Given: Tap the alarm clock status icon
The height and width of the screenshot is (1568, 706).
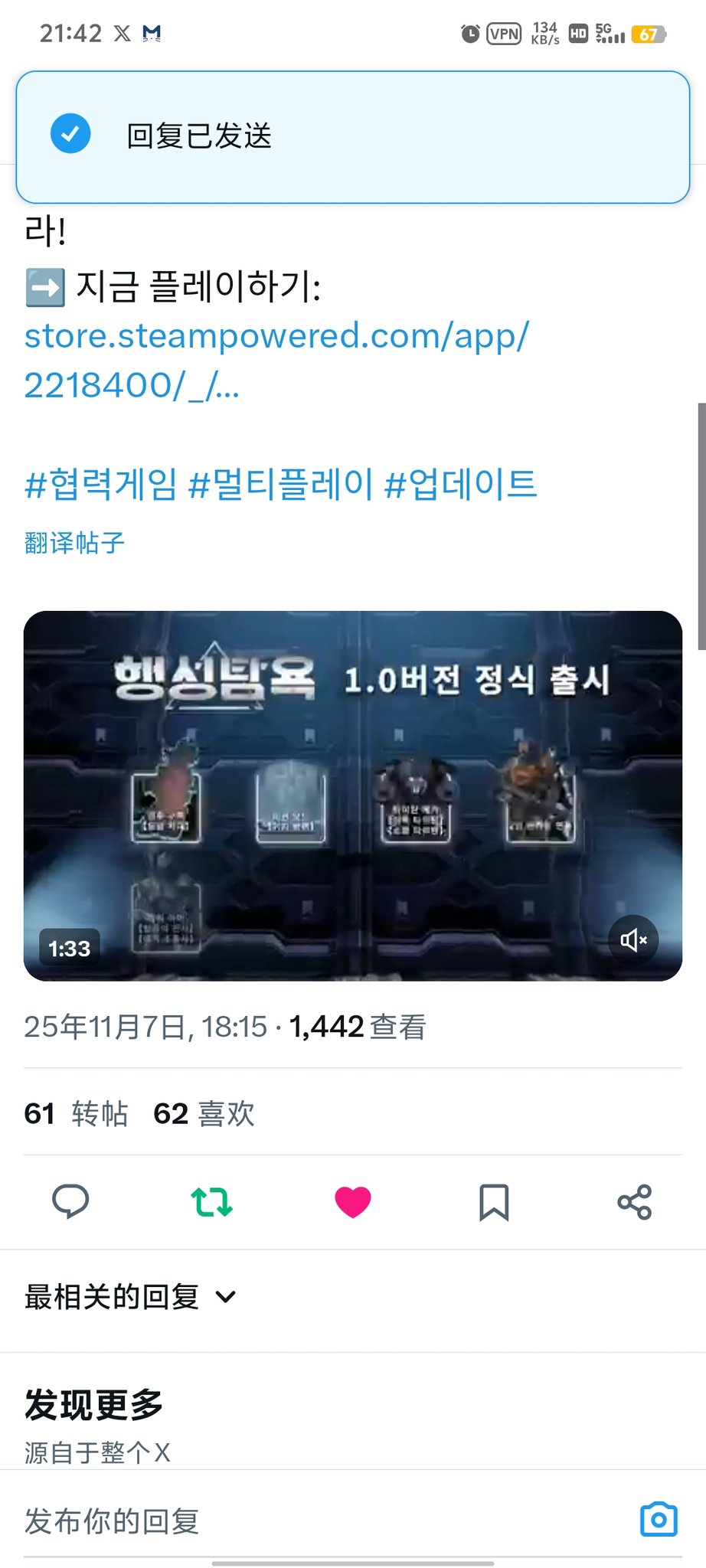Looking at the screenshot, I should tap(470, 34).
